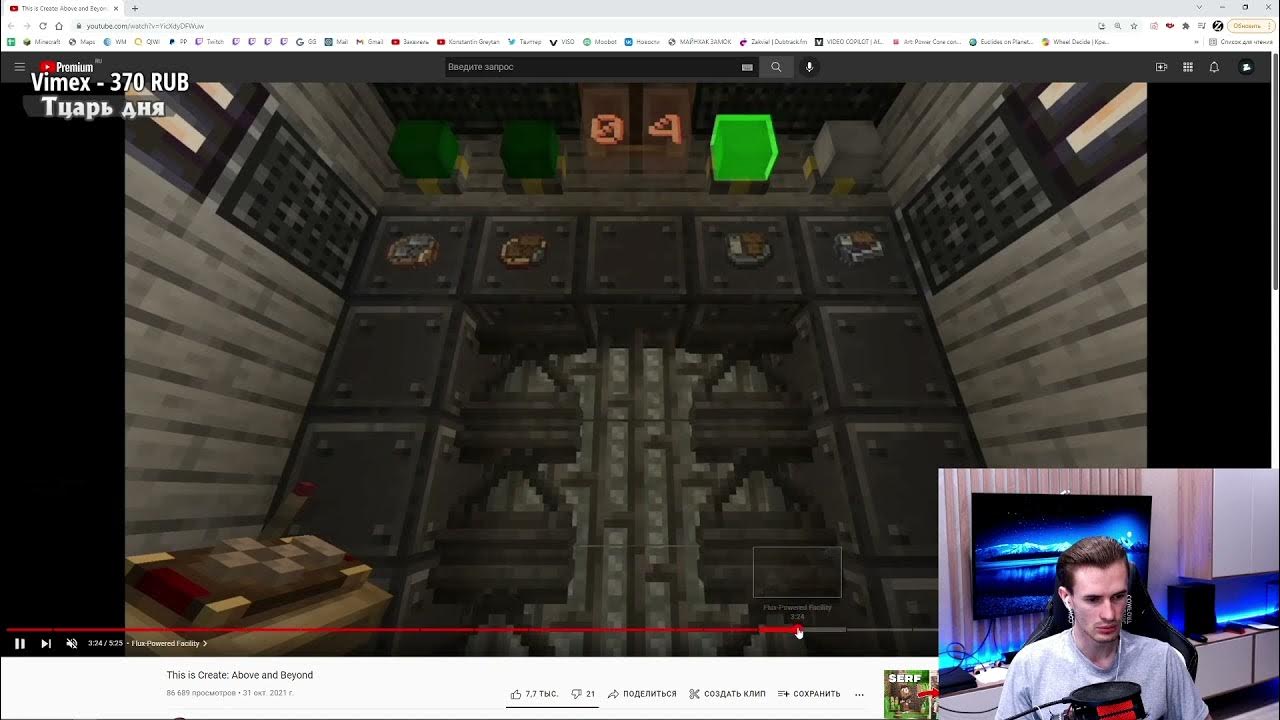This screenshot has width=1280, height=720.
Task: Go back in browser history
Action: [x=11, y=26]
